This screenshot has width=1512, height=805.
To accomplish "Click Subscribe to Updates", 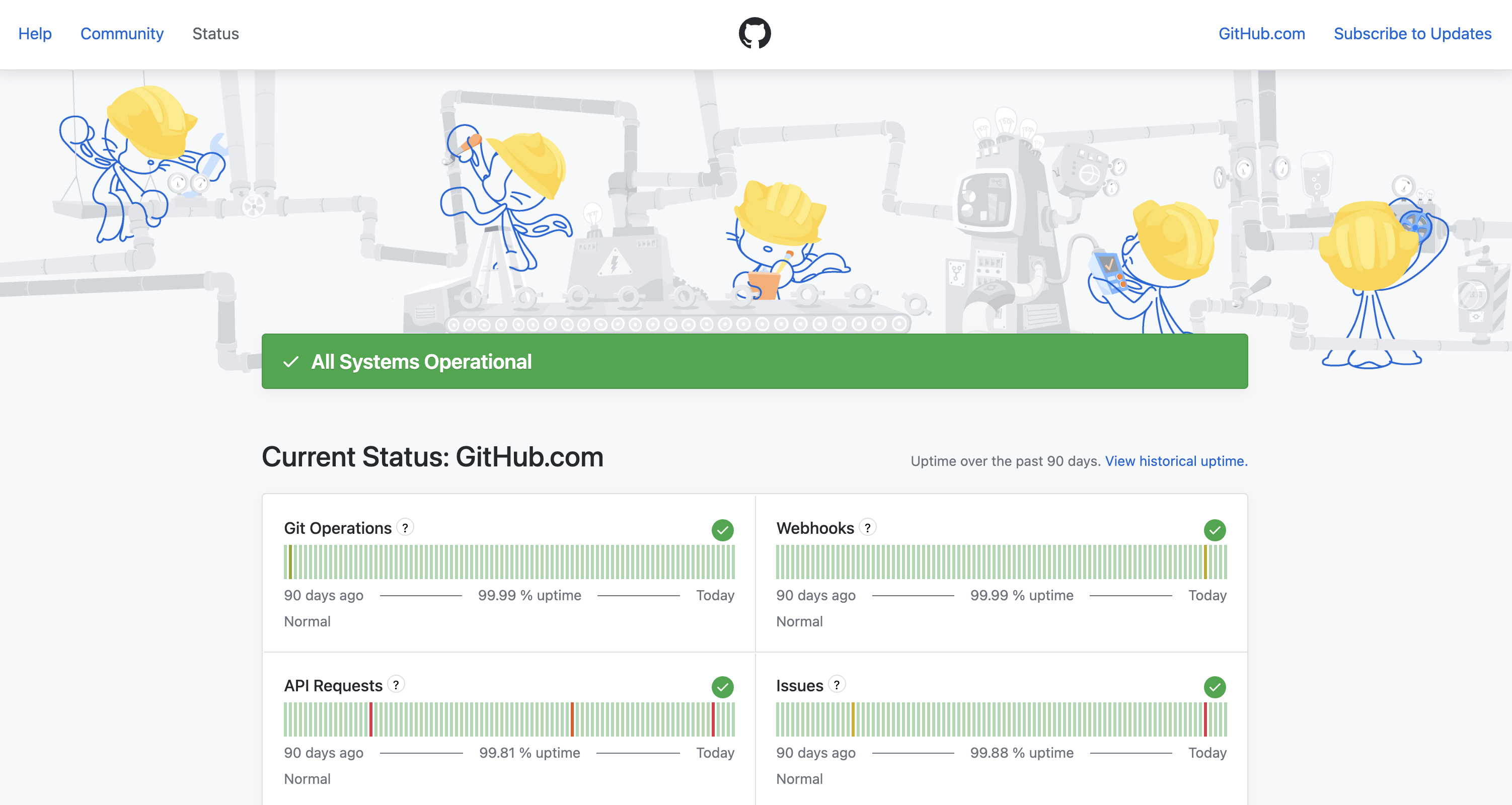I will (1412, 34).
